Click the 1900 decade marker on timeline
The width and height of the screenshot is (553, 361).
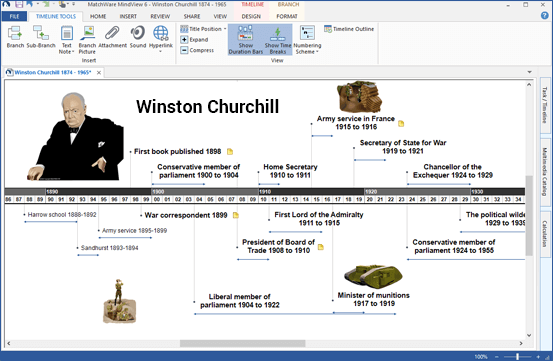pyautogui.click(x=158, y=192)
